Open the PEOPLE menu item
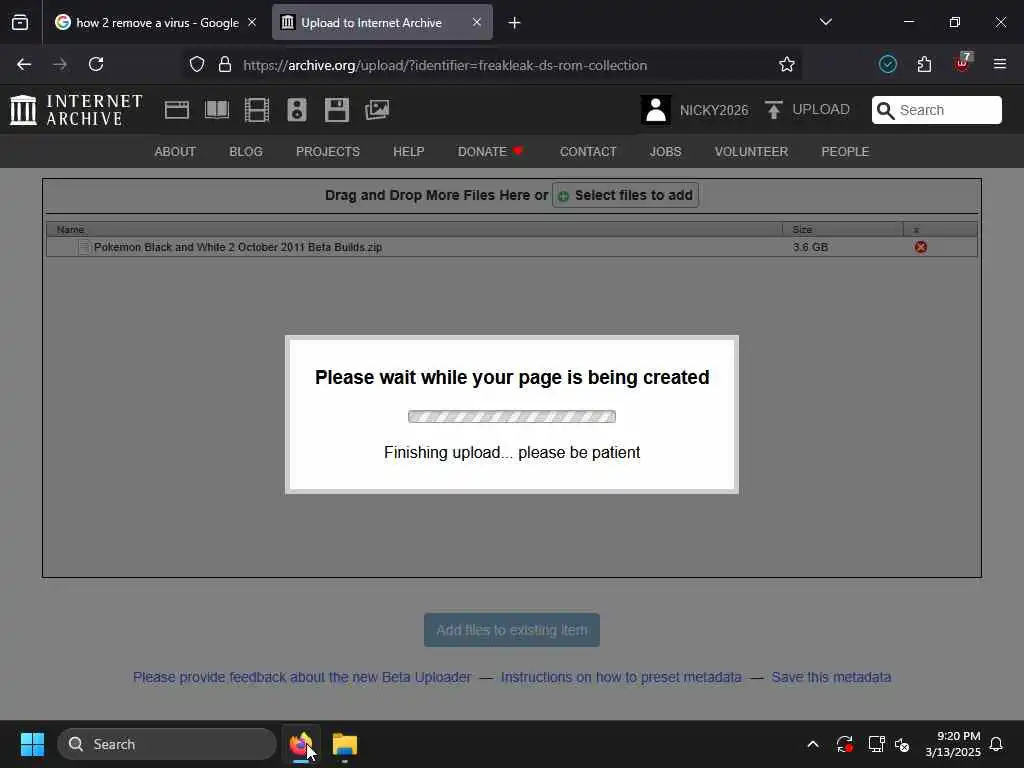This screenshot has width=1024, height=768. [845, 152]
